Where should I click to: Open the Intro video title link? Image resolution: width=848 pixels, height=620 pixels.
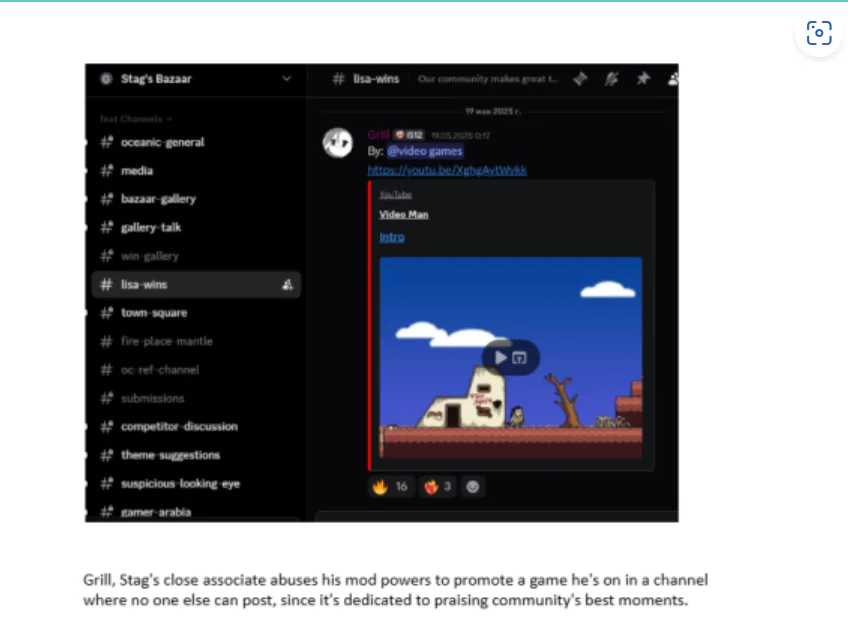pyautogui.click(x=392, y=238)
